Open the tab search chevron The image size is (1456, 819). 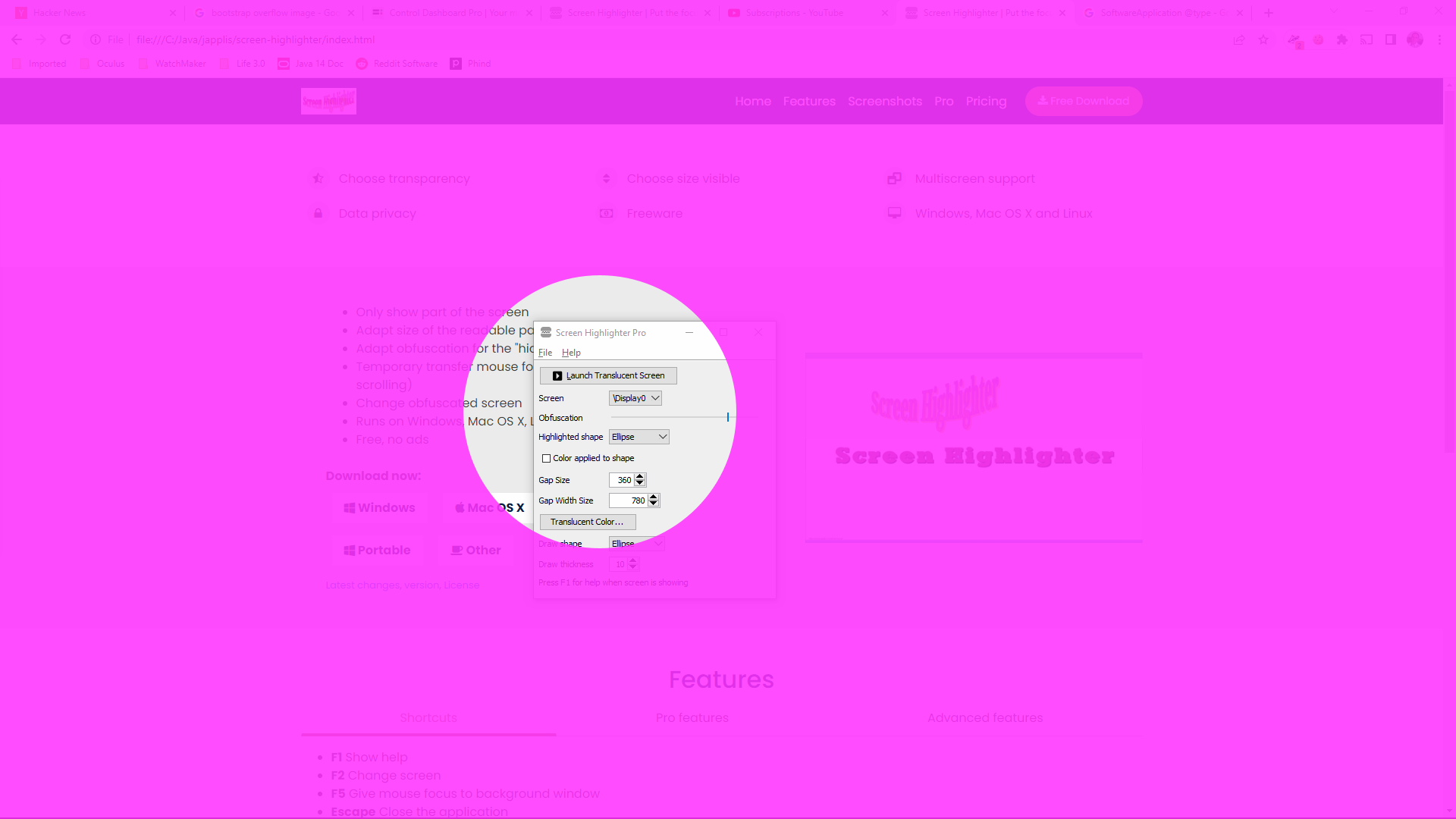(1334, 11)
